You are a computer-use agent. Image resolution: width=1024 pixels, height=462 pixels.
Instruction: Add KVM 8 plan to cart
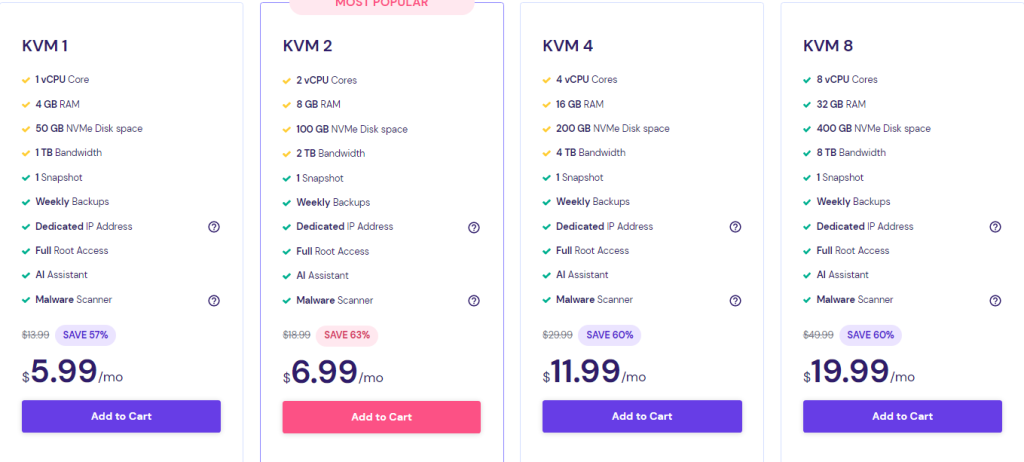902,416
